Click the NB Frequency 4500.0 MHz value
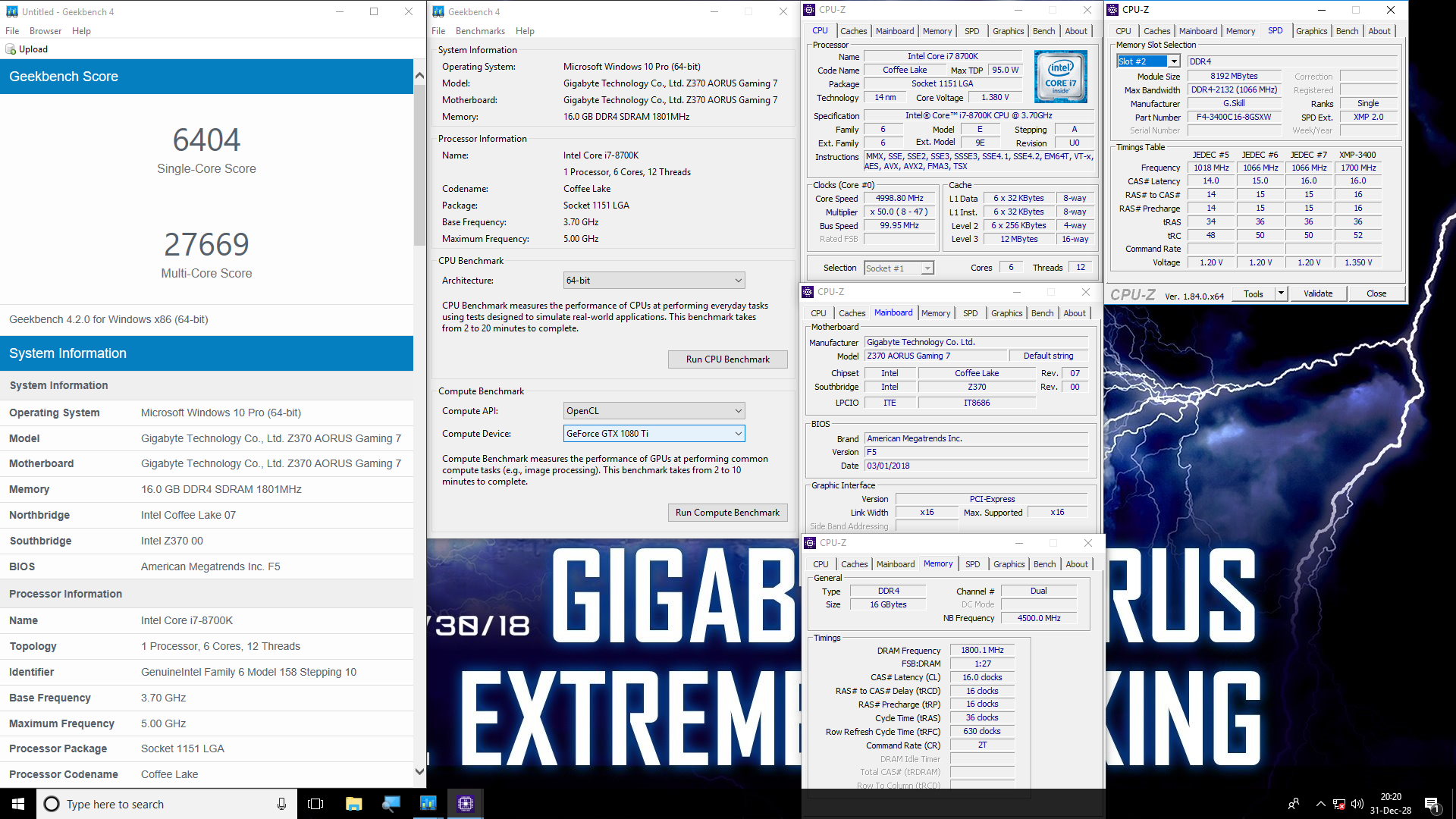This screenshot has height=819, width=1456. pos(1038,619)
